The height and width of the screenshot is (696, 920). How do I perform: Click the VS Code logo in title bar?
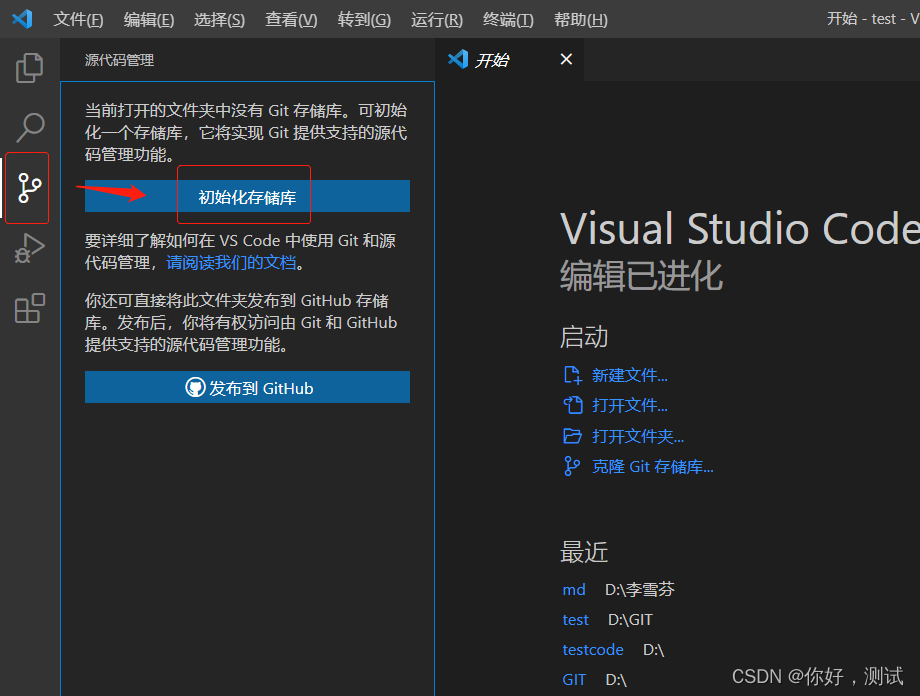[22, 19]
